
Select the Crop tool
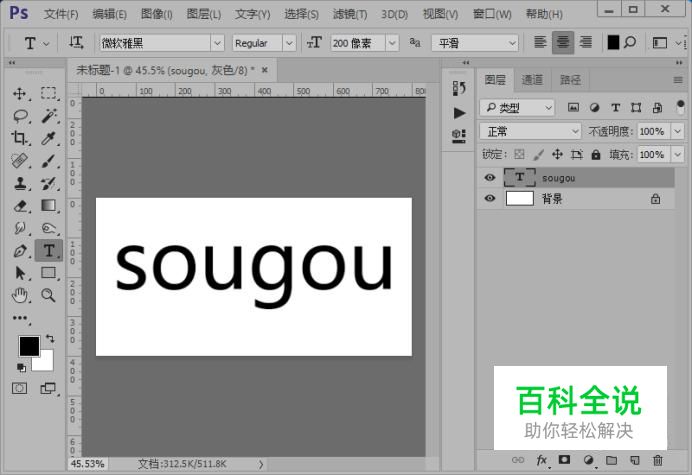coord(19,138)
